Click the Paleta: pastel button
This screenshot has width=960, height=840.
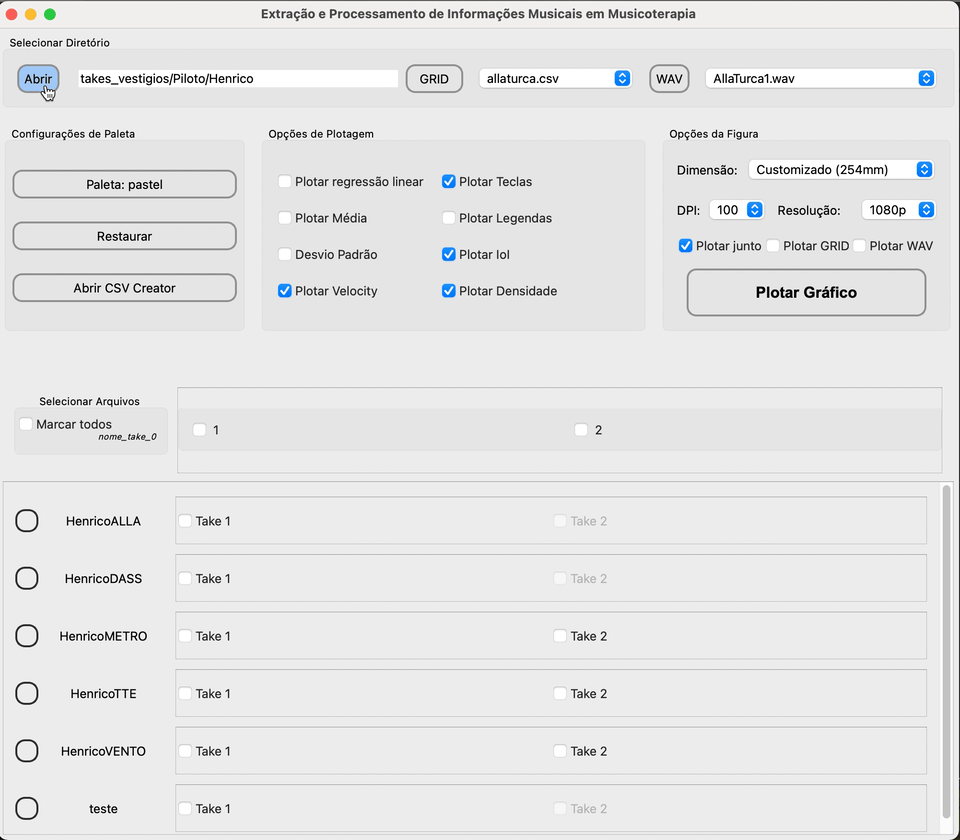coord(125,185)
